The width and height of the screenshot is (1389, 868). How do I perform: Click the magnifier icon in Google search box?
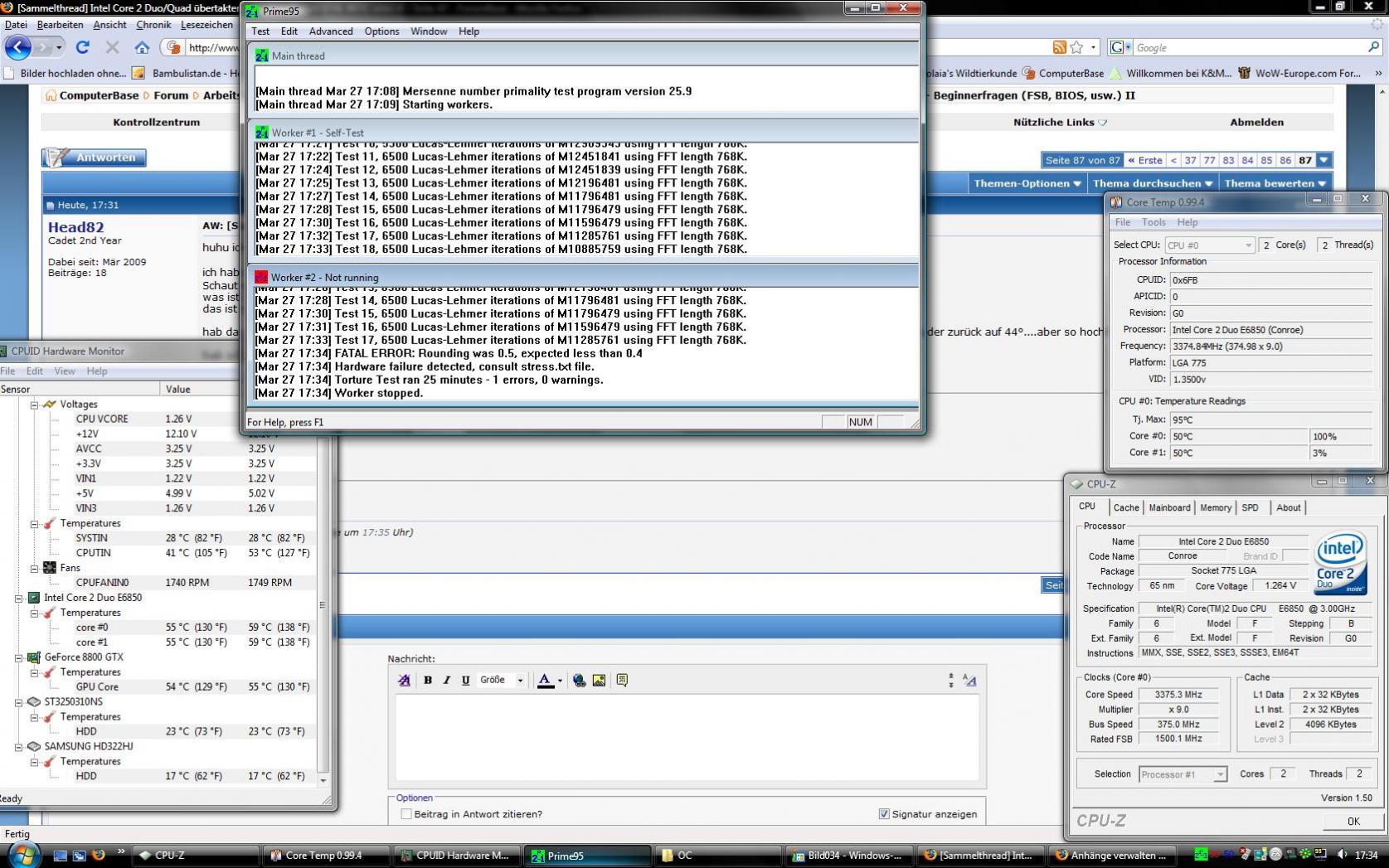click(1373, 47)
